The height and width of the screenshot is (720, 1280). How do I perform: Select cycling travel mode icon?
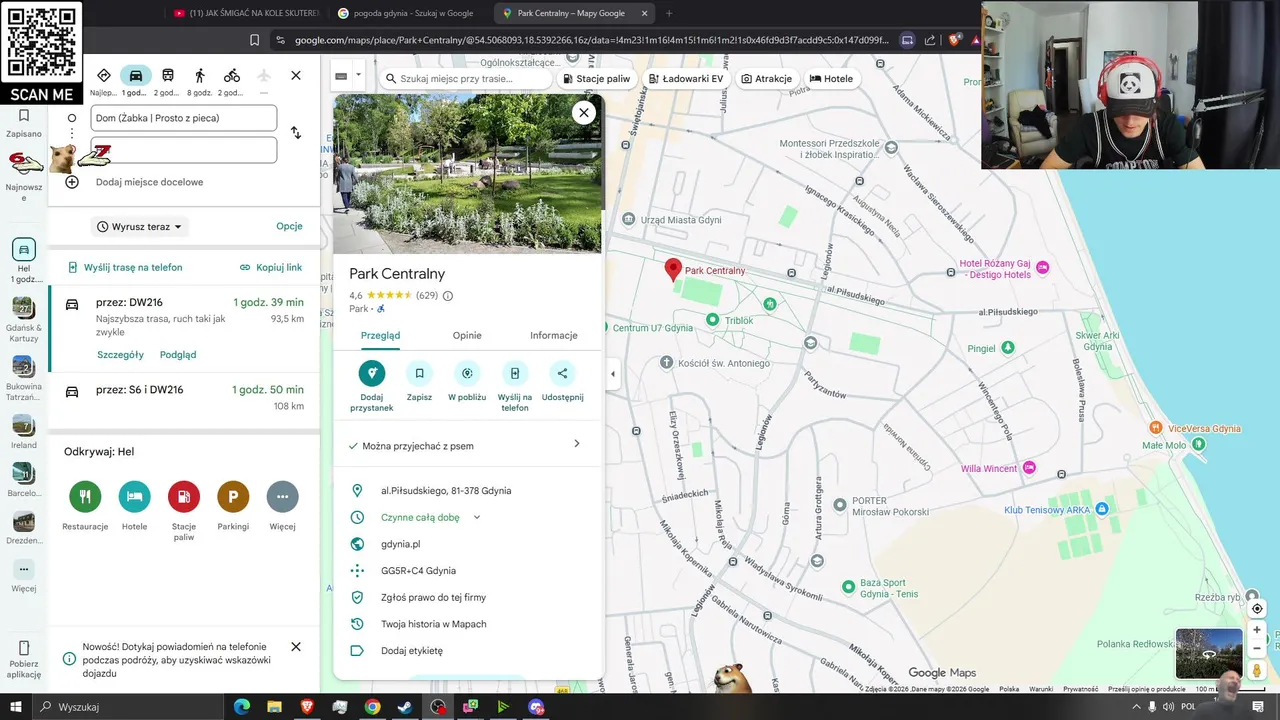pyautogui.click(x=232, y=76)
